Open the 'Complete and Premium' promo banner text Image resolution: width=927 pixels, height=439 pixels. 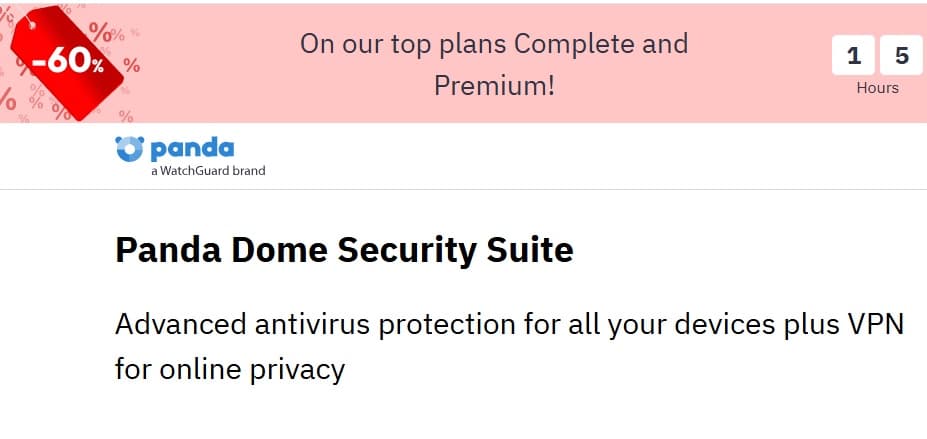tap(494, 64)
